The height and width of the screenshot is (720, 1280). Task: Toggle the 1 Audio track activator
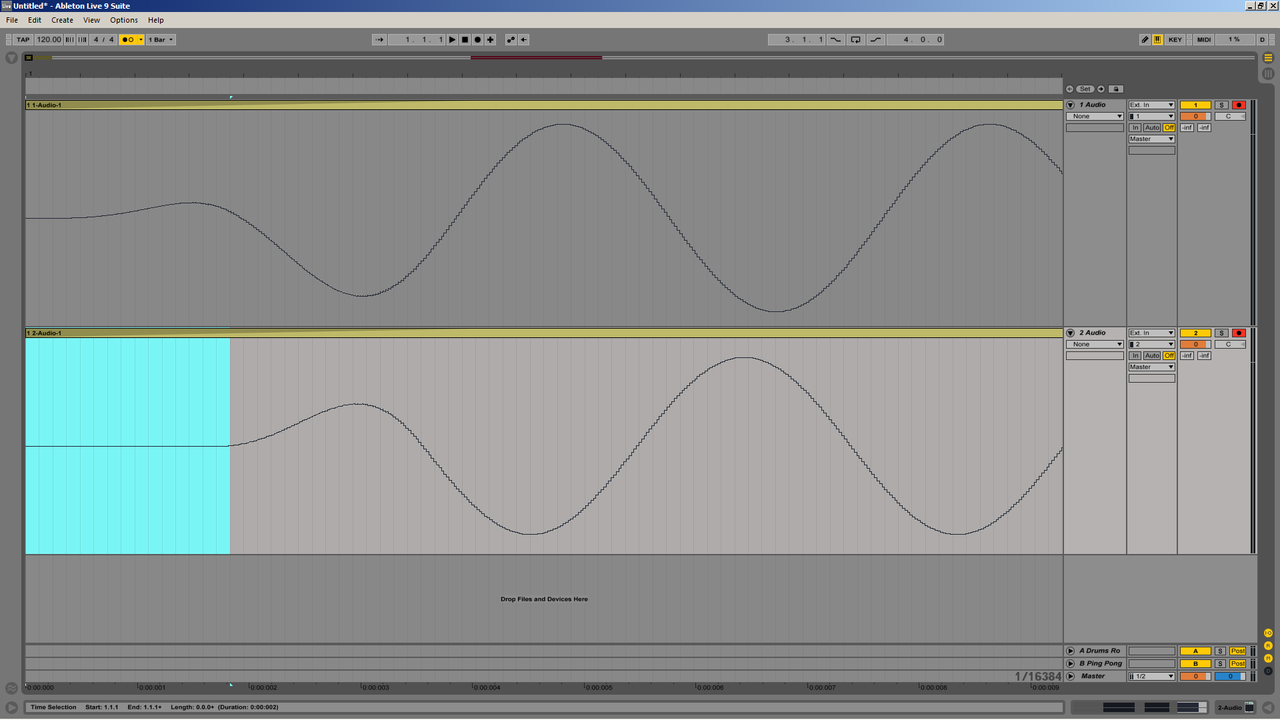click(x=1195, y=105)
